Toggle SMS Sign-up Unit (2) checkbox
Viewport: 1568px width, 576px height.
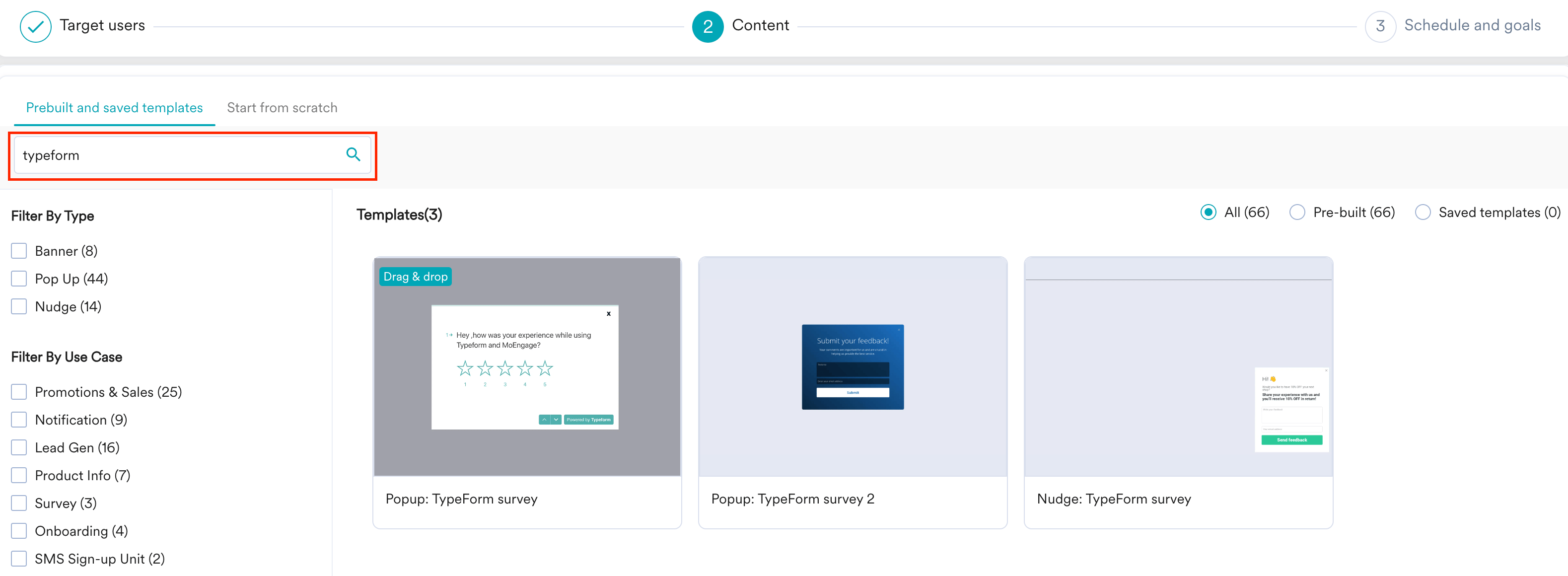tap(19, 559)
